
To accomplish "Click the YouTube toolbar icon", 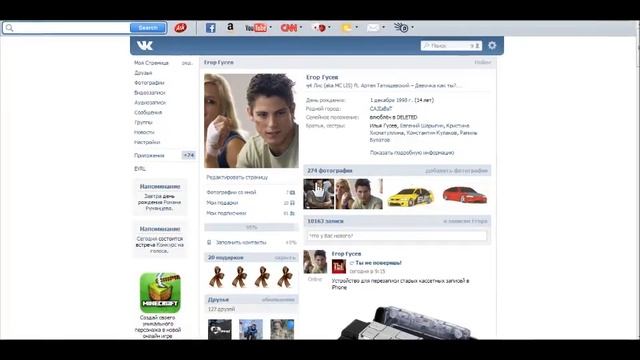I will tap(256, 28).
